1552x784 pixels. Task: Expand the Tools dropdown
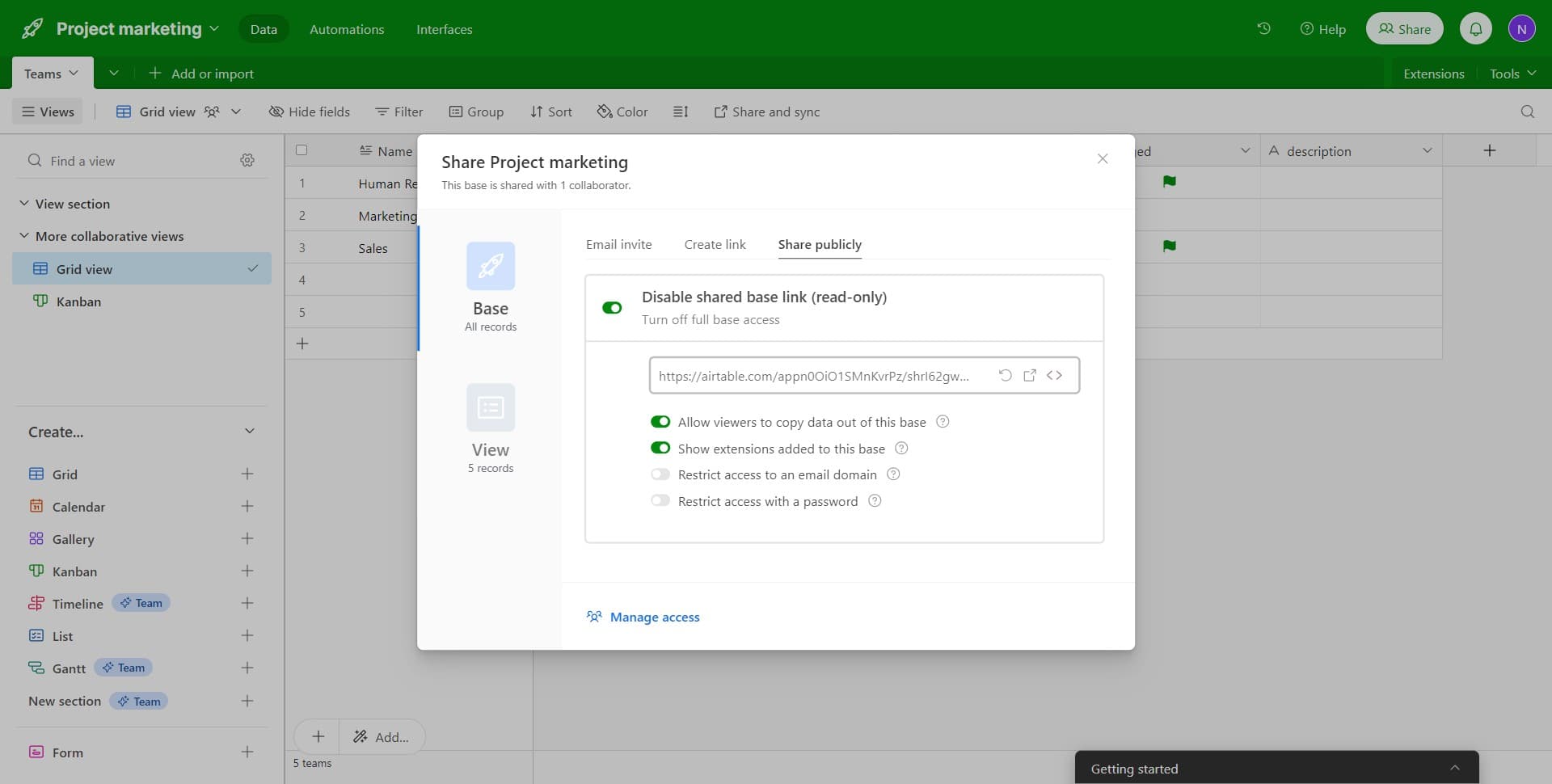coord(1511,73)
